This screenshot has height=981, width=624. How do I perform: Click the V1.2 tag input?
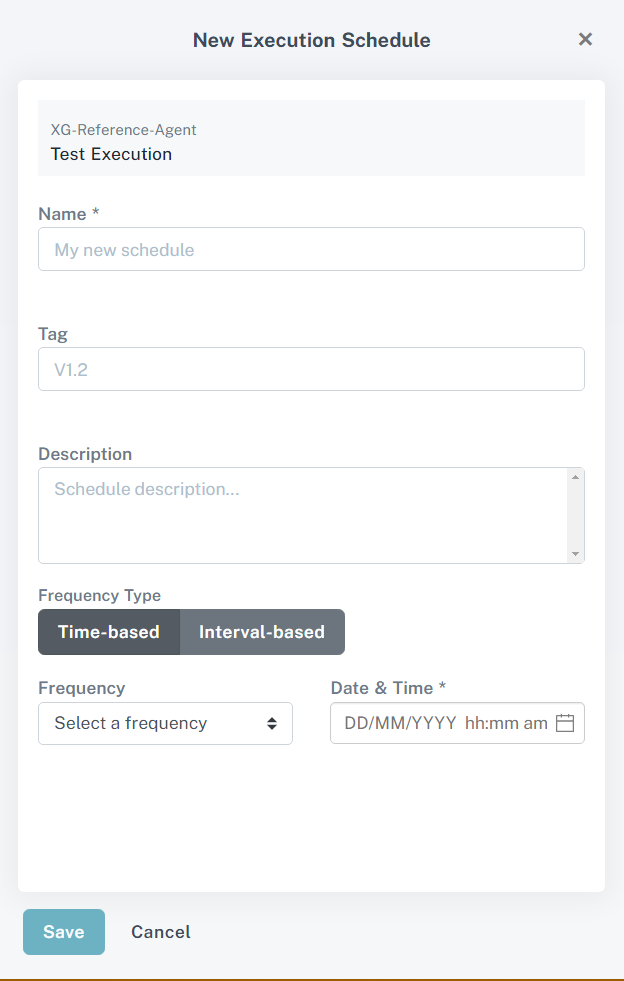click(x=311, y=368)
